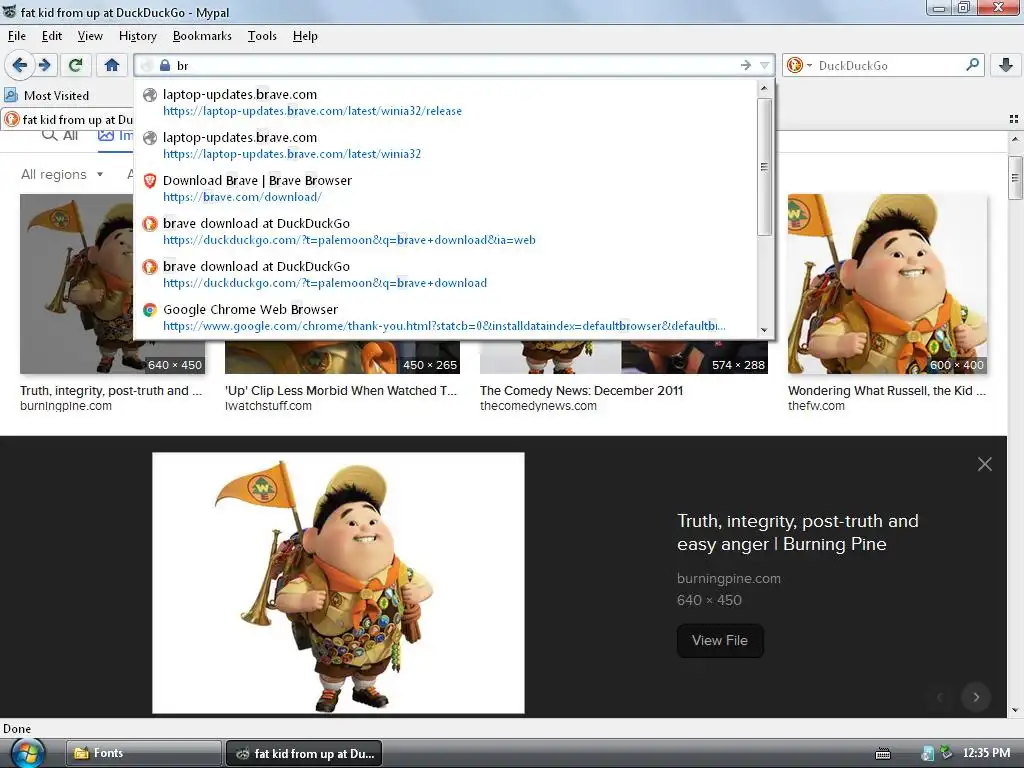Image resolution: width=1024 pixels, height=768 pixels.
Task: Click burningpine.com in the detail panel
Action: [728, 579]
